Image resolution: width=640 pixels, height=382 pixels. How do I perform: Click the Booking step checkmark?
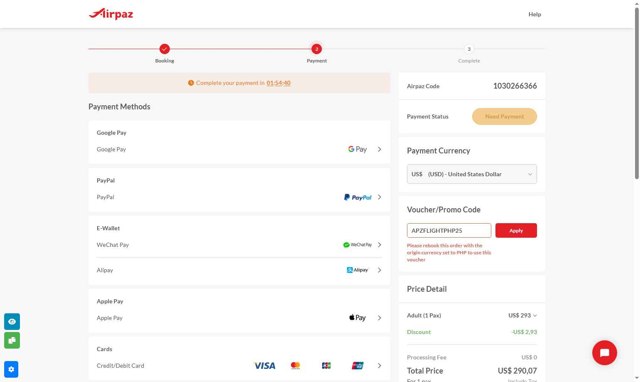164,49
